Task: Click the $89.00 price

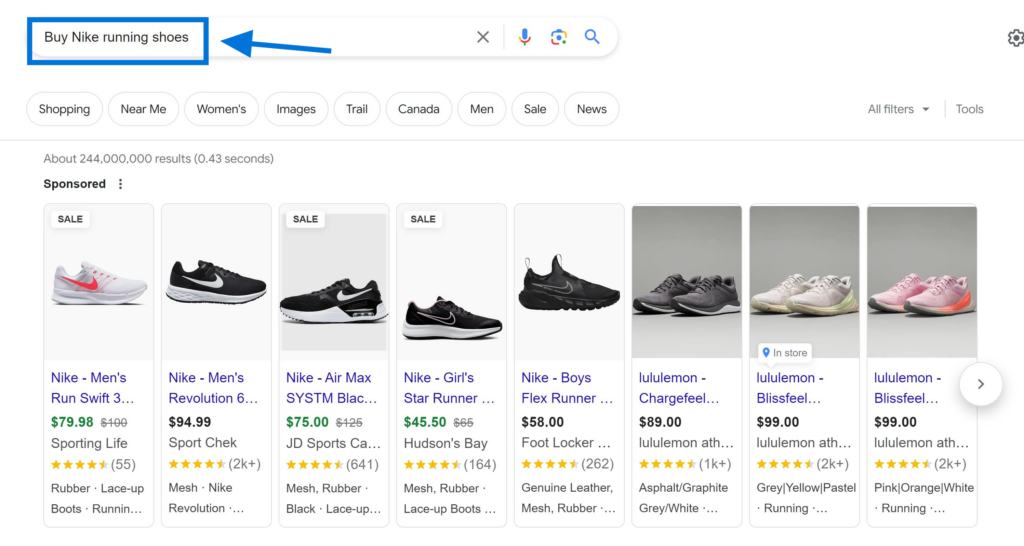Action: 660,423
